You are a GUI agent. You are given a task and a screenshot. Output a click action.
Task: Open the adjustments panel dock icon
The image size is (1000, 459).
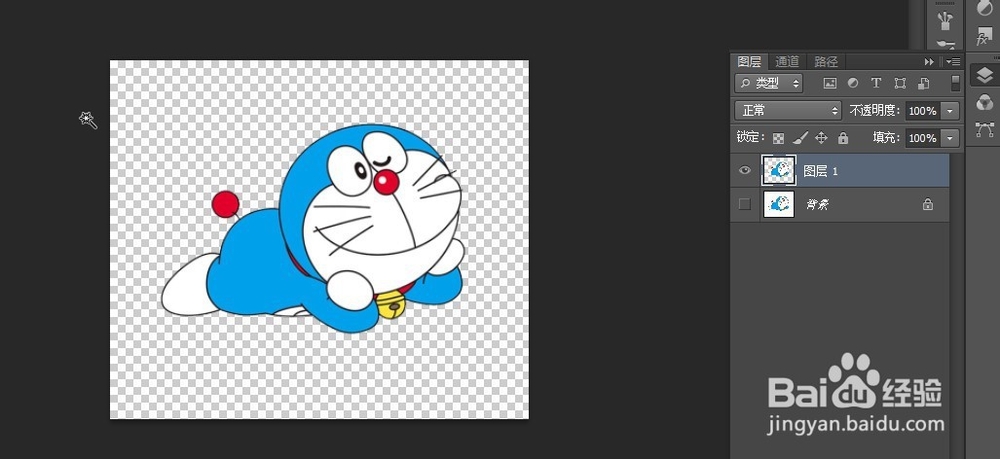click(x=983, y=8)
